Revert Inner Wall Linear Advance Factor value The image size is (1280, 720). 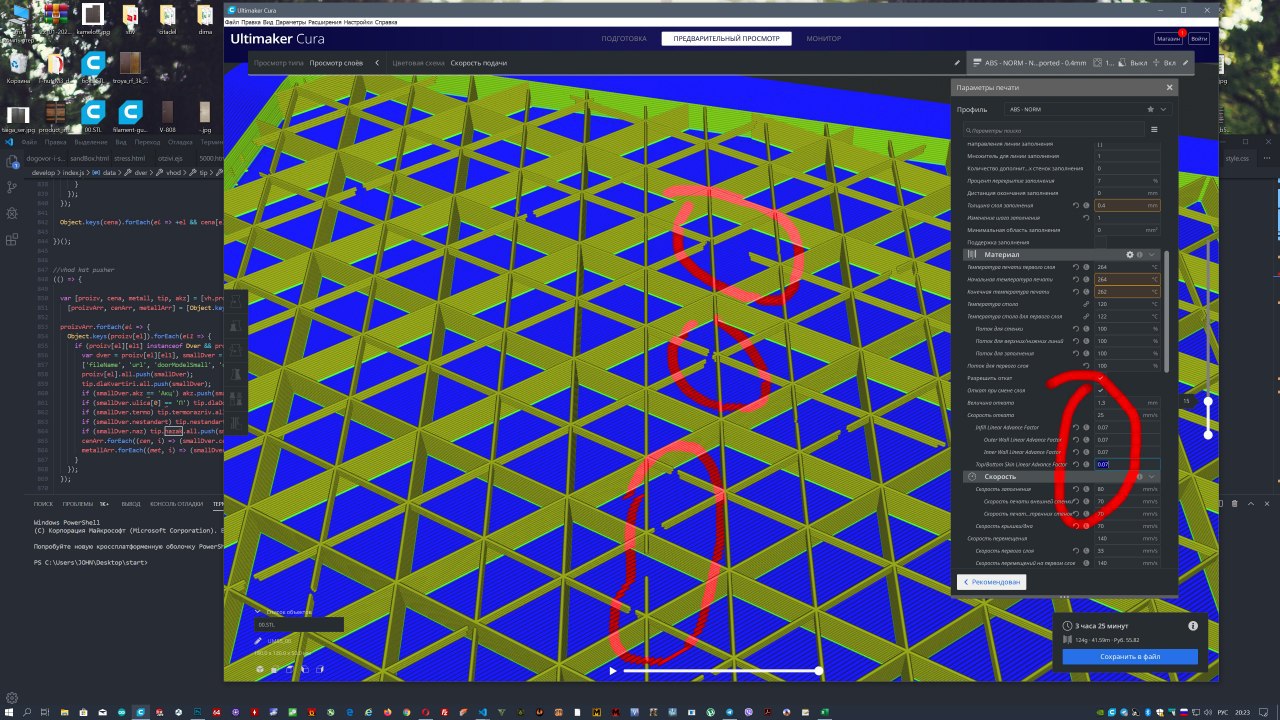(x=1076, y=452)
